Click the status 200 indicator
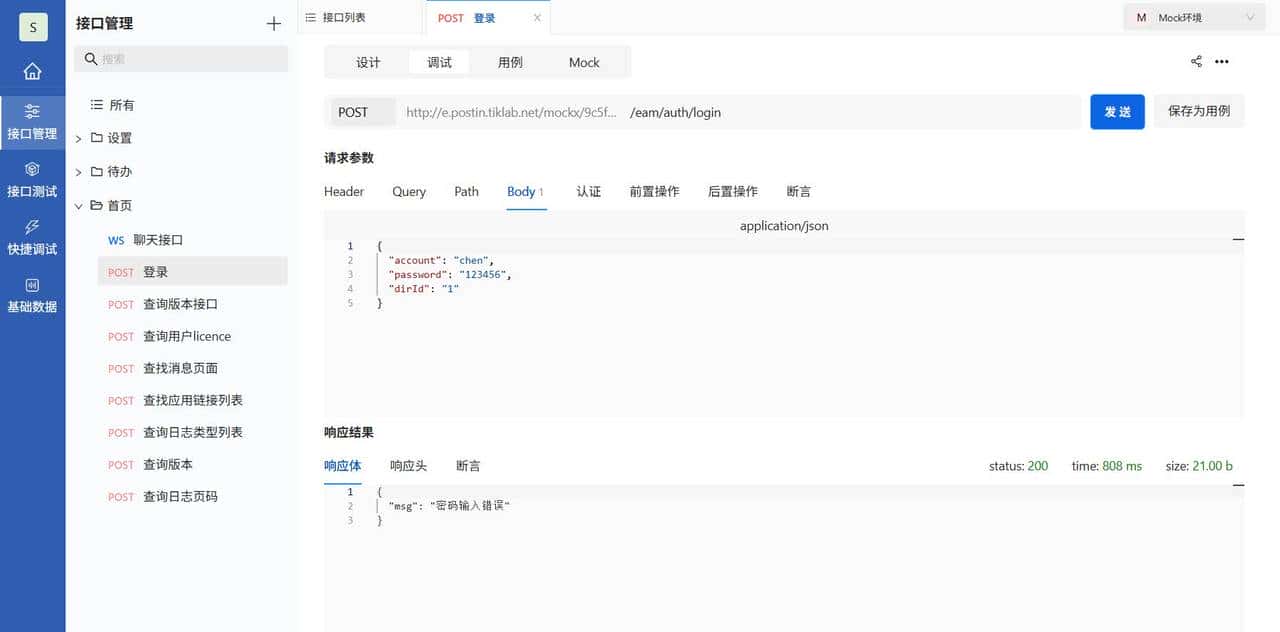Image resolution: width=1280 pixels, height=632 pixels. pos(1018,465)
